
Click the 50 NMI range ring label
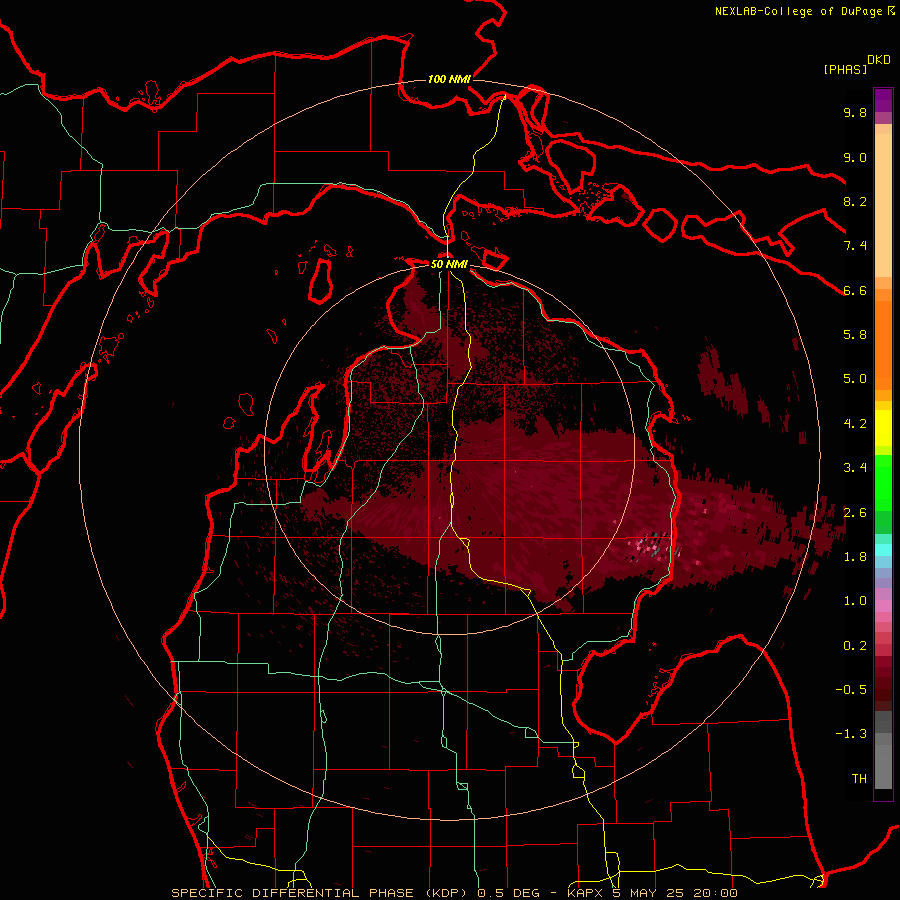449,264
